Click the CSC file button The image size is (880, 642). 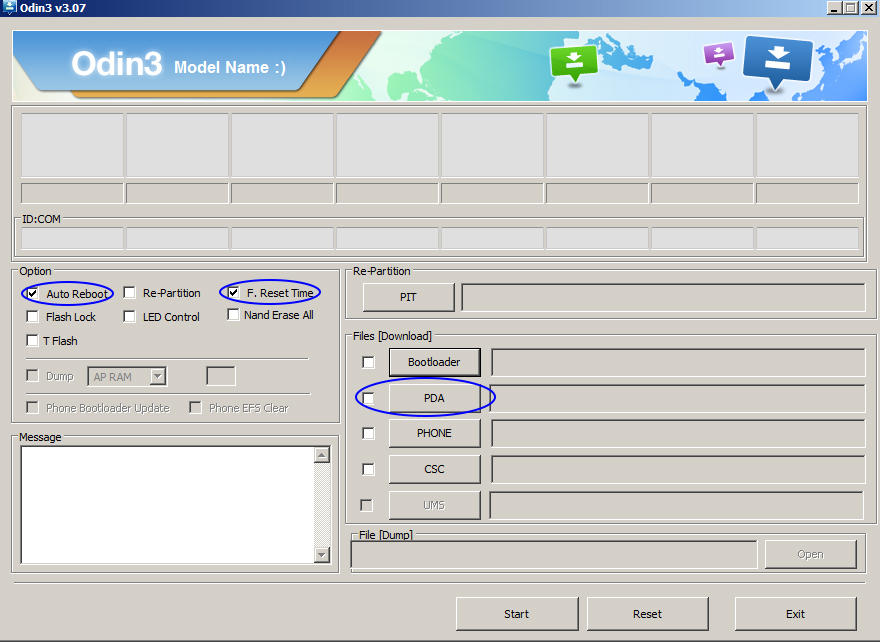click(x=434, y=469)
